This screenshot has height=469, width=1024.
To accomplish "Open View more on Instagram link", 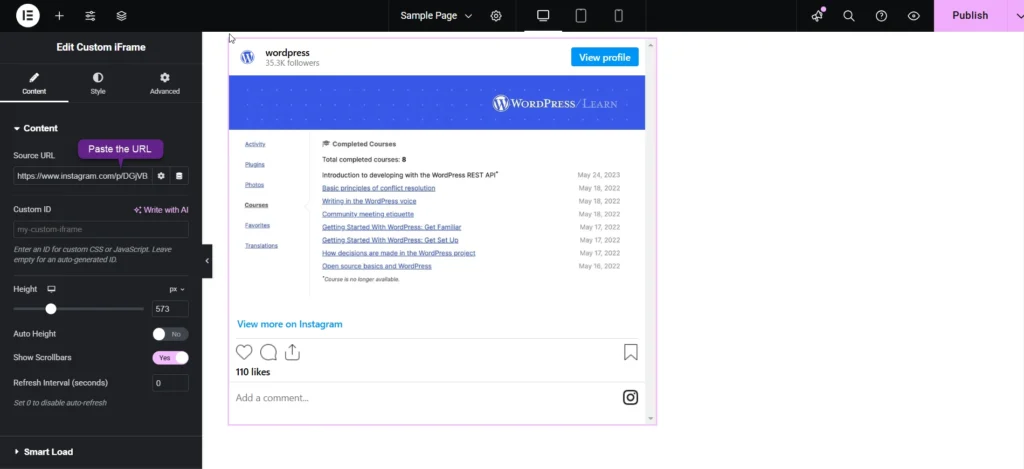I will click(289, 324).
